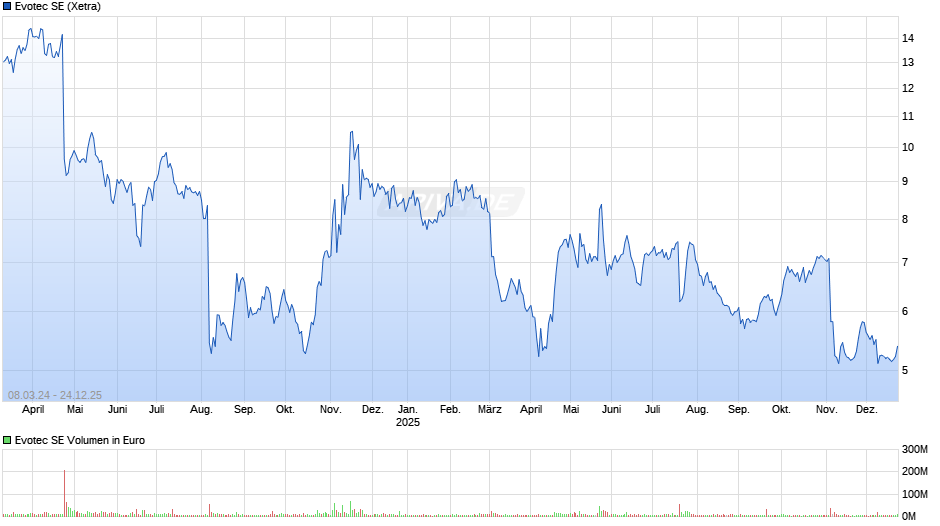This screenshot has height=526, width=940.
Task: Click the price axis label 11
Action: [x=908, y=116]
